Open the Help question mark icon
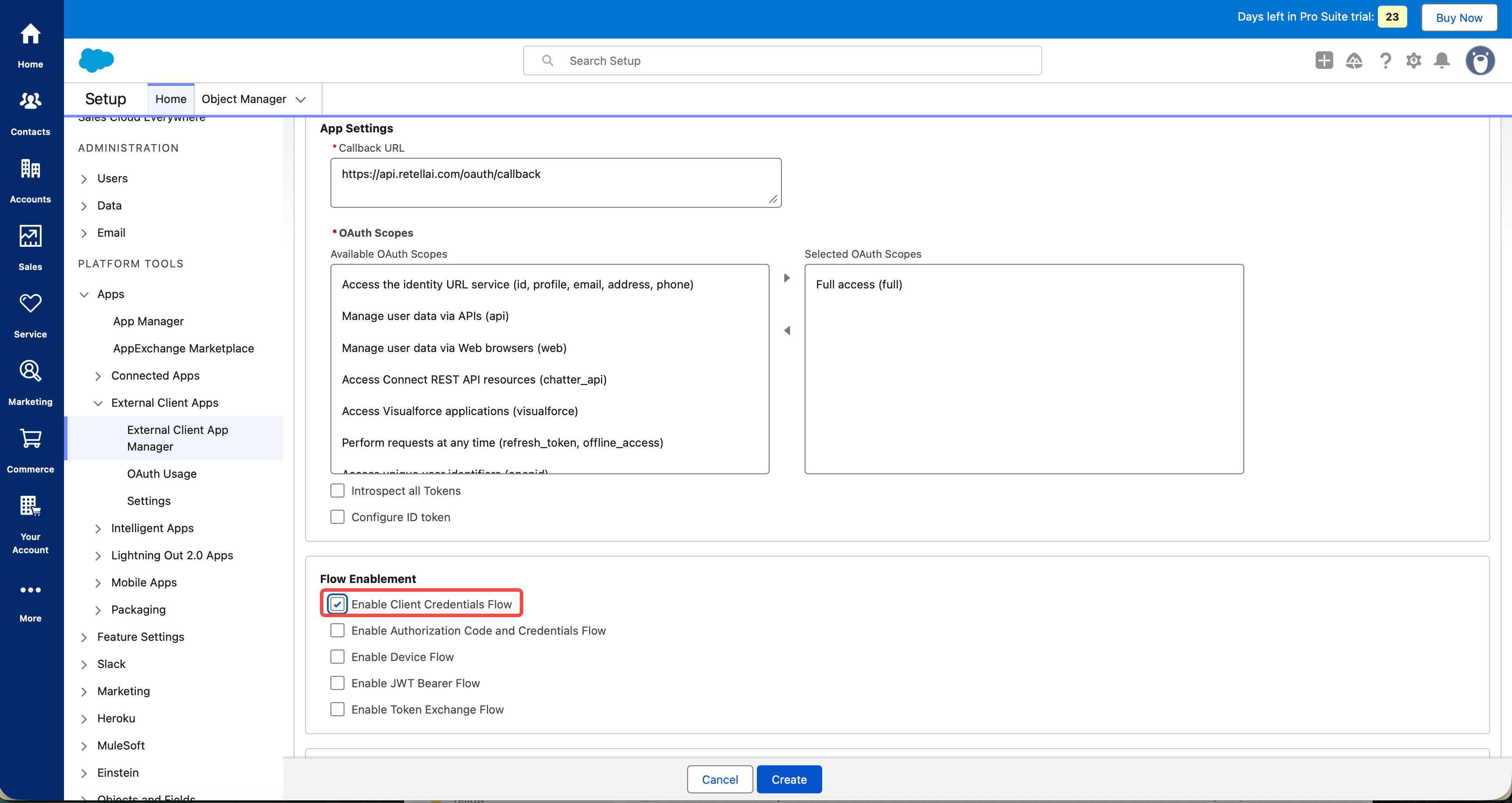The width and height of the screenshot is (1512, 803). pos(1386,60)
